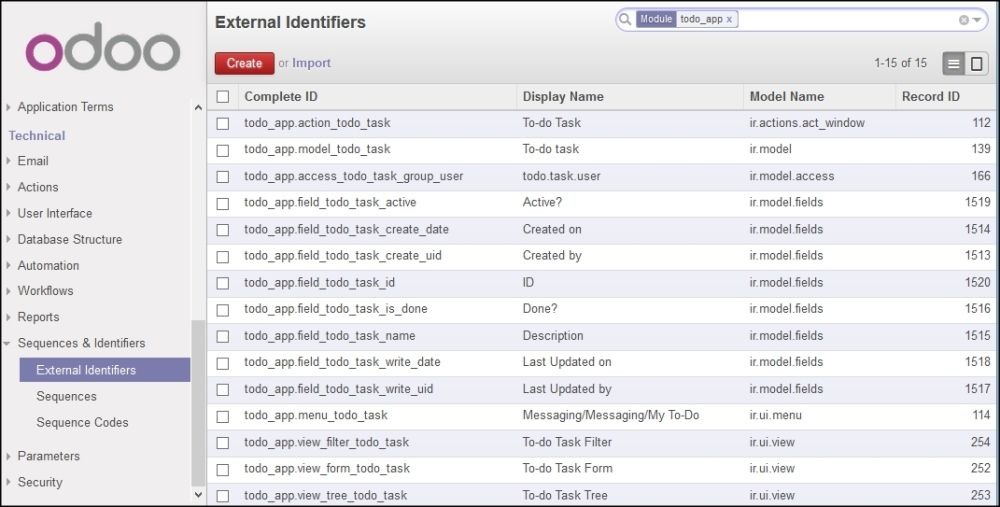
Task: Expand the Database Structure menu
Action: click(70, 239)
